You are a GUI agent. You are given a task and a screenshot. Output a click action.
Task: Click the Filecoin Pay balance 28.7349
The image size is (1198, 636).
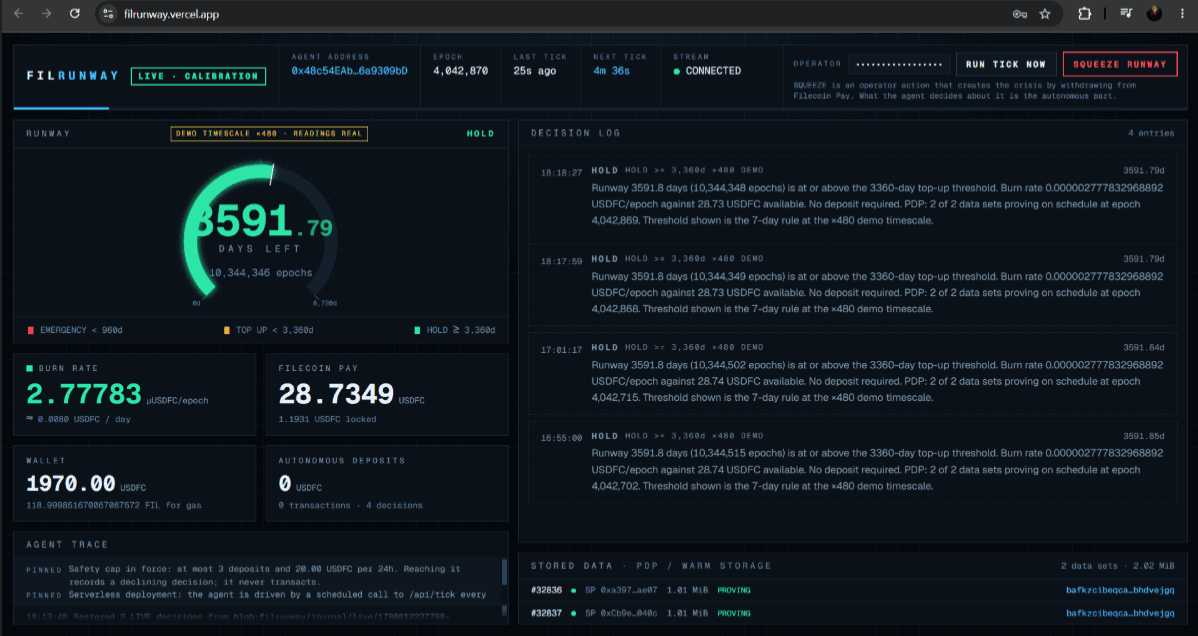pyautogui.click(x=336, y=394)
